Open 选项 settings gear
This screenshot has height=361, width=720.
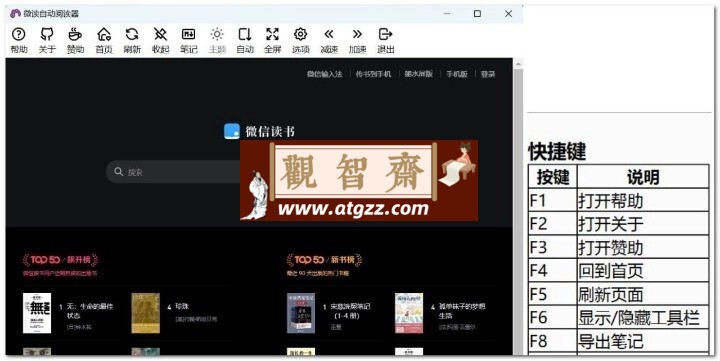coord(300,34)
